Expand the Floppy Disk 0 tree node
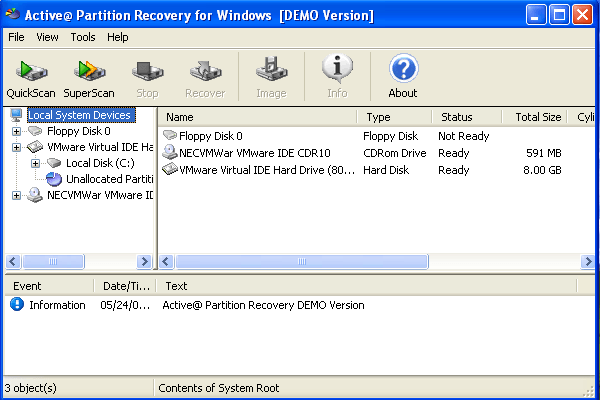Viewport: 600px width, 400px height. [16, 131]
